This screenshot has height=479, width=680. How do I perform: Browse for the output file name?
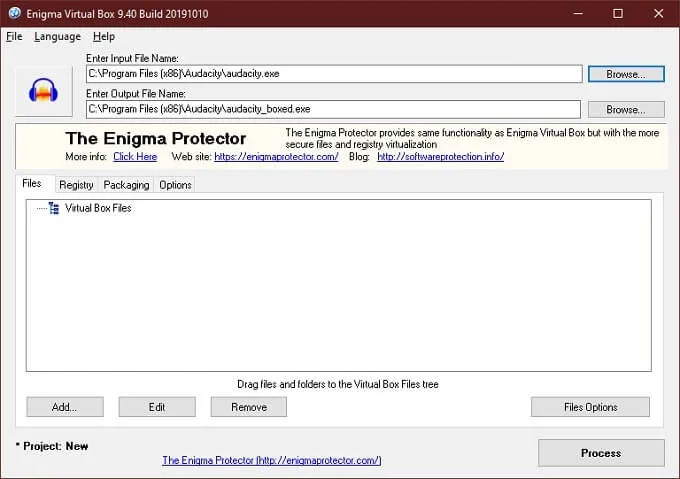[626, 109]
